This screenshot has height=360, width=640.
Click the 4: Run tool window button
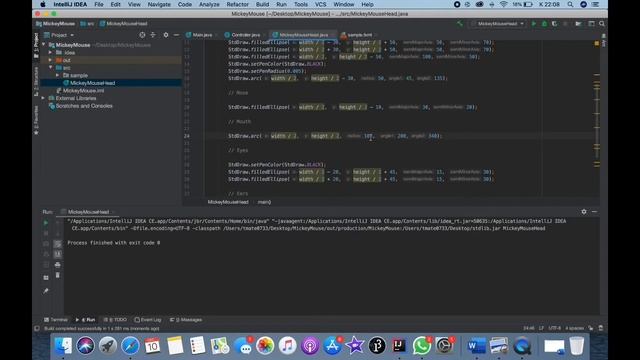coord(85,320)
